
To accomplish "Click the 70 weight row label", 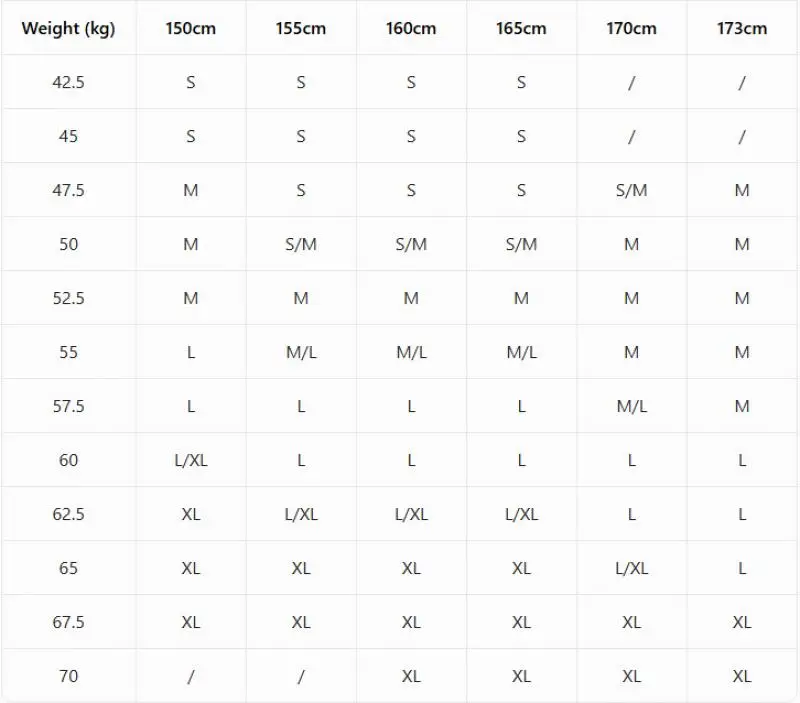I will click(68, 676).
